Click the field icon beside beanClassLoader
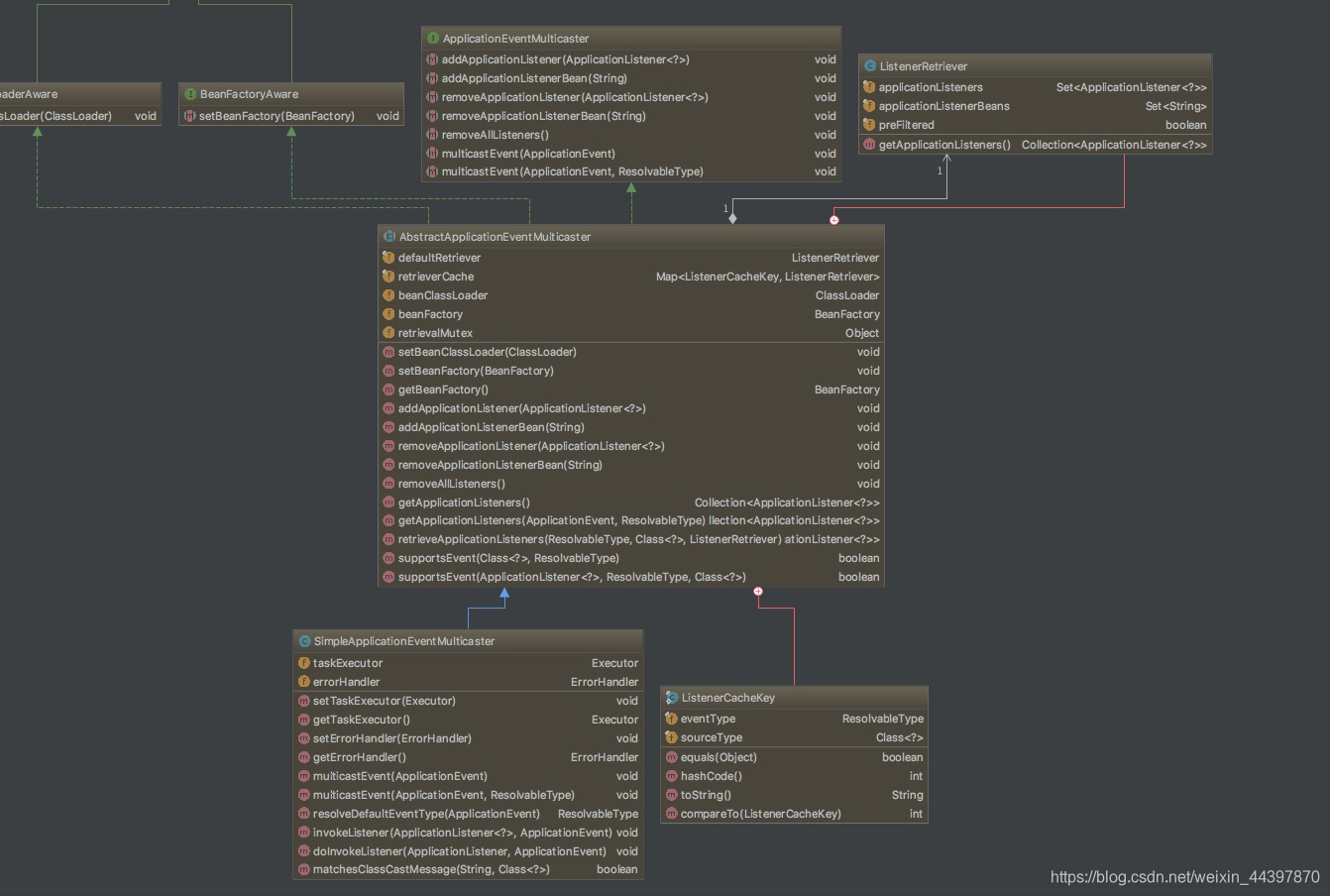Image resolution: width=1330 pixels, height=896 pixels. pos(388,295)
